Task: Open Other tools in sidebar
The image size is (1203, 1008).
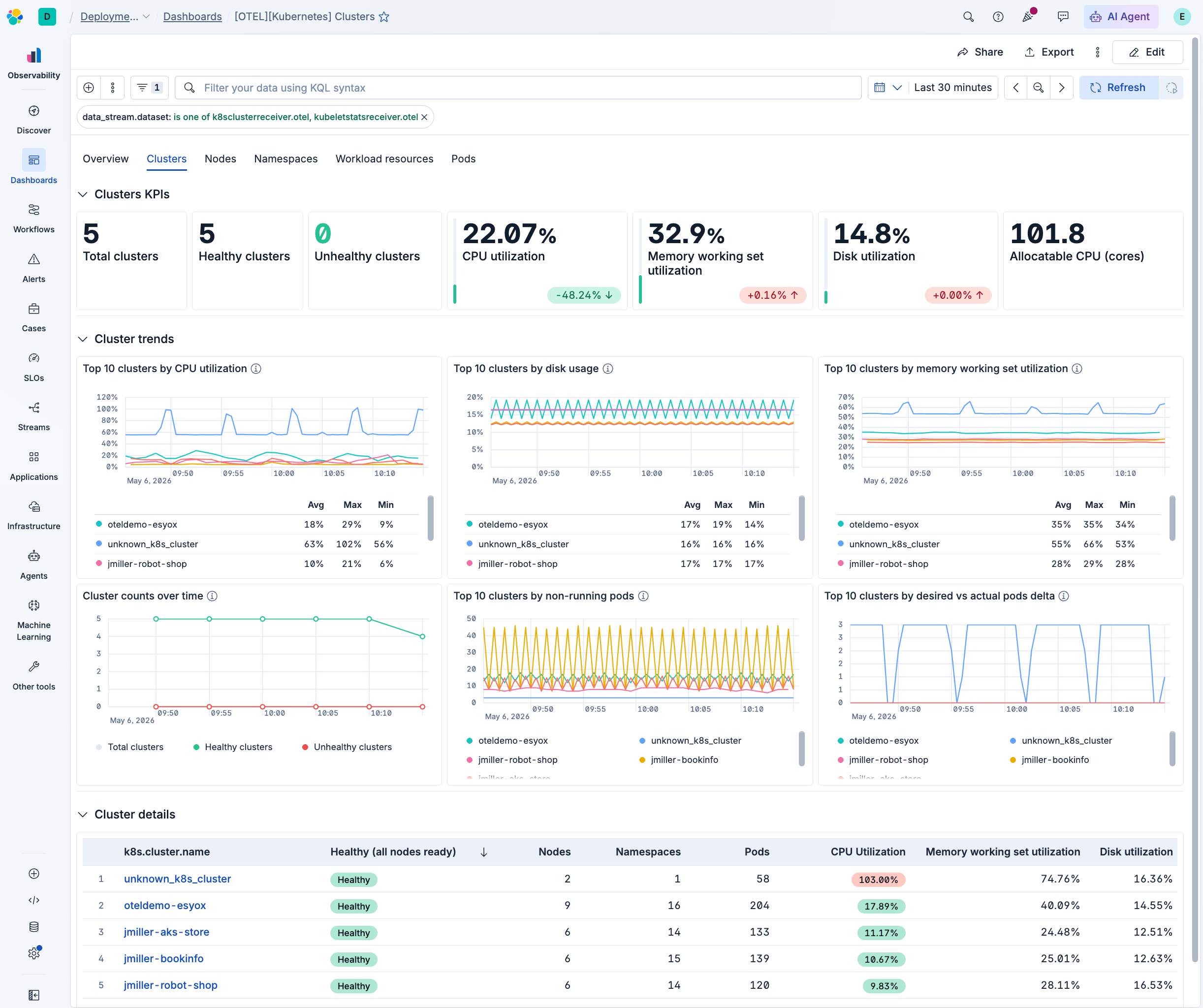Action: 34,676
